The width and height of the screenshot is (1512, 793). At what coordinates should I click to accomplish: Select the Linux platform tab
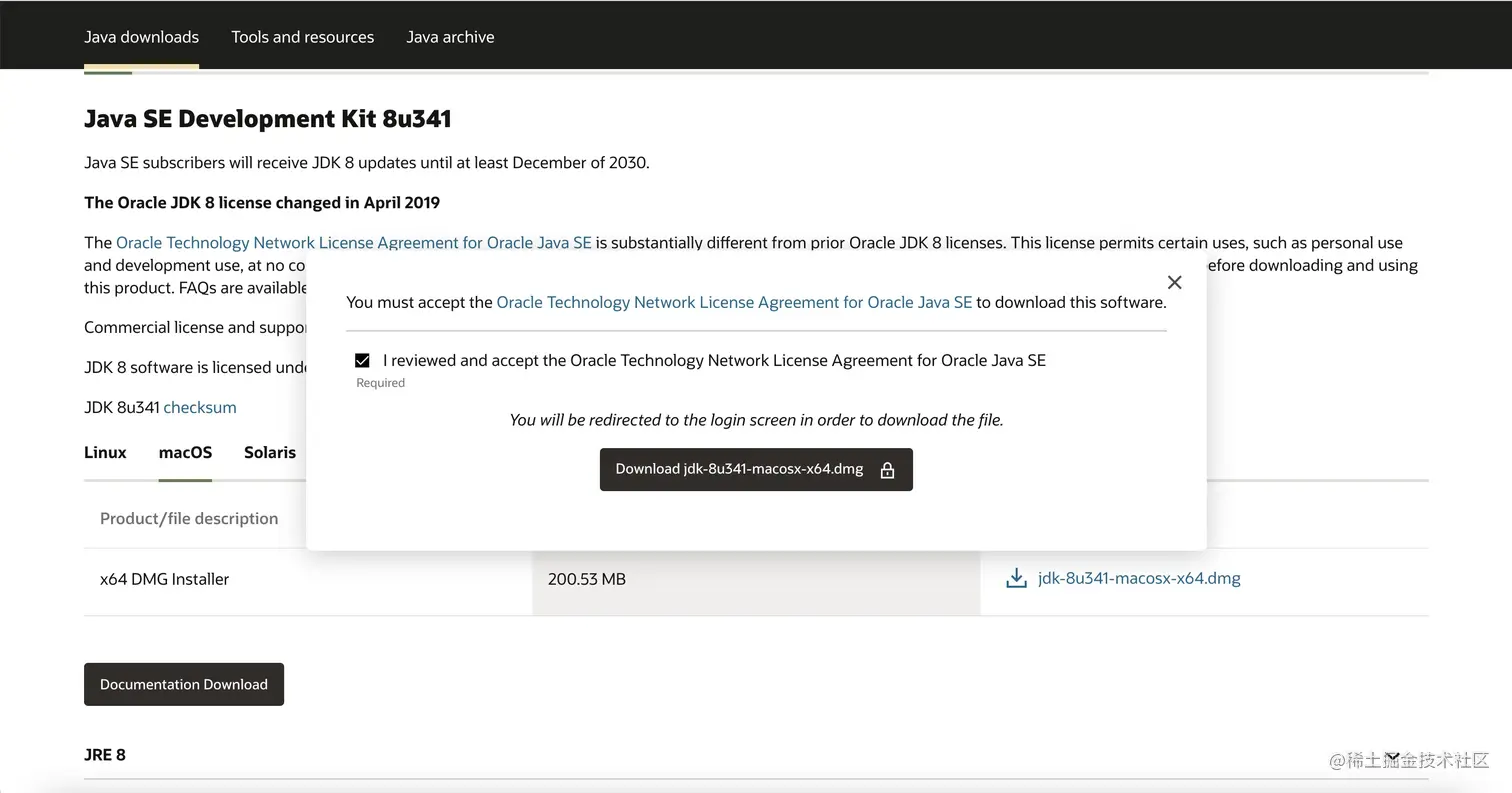coord(105,452)
